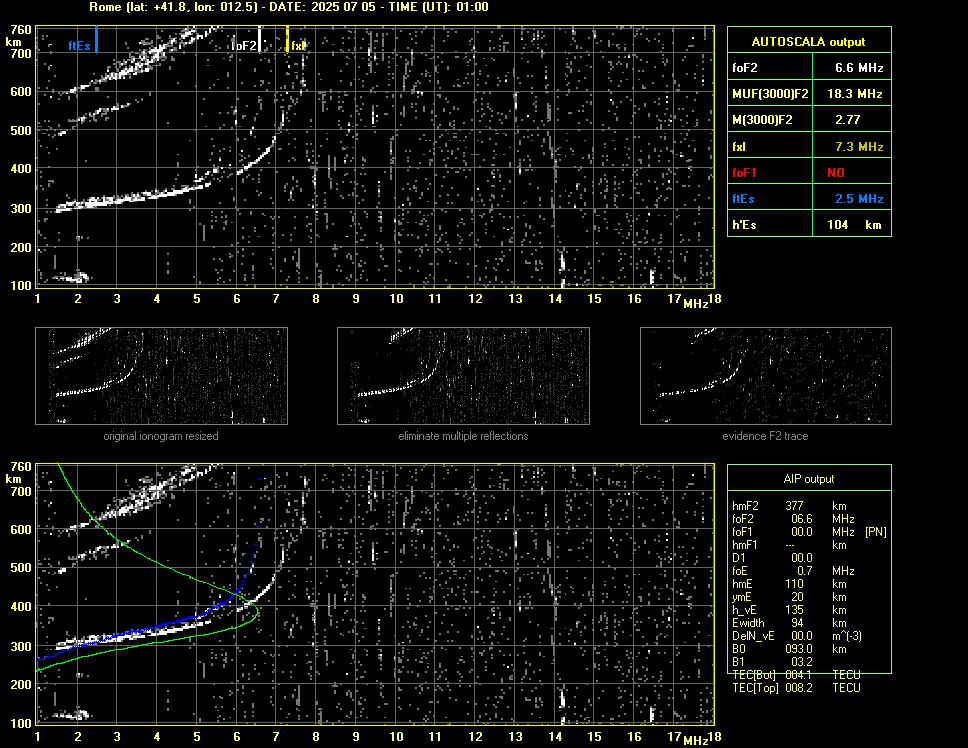Select the Ewidth value '94'
The width and height of the screenshot is (968, 748).
(797, 623)
